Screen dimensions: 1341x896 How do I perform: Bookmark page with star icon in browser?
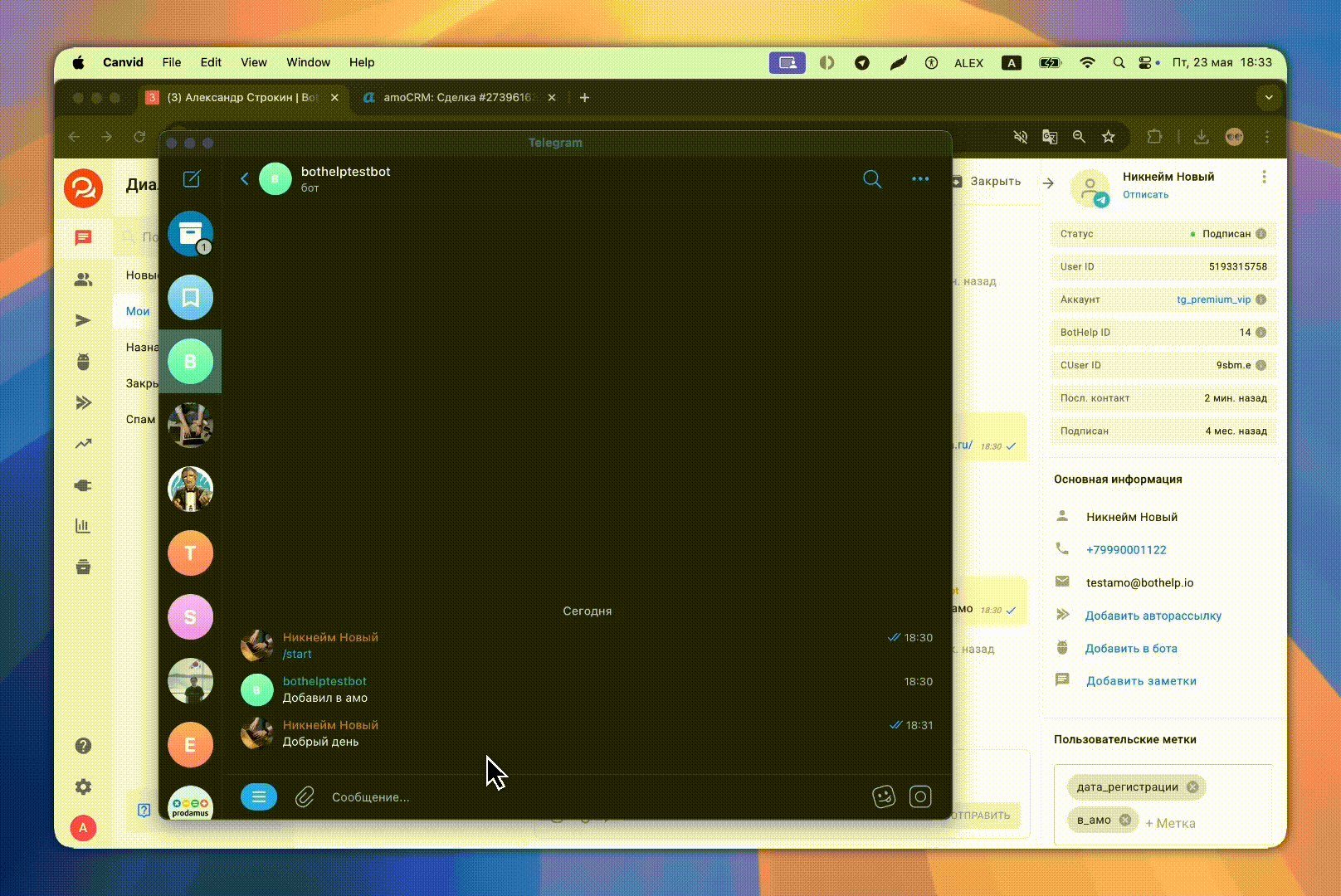click(x=1109, y=137)
